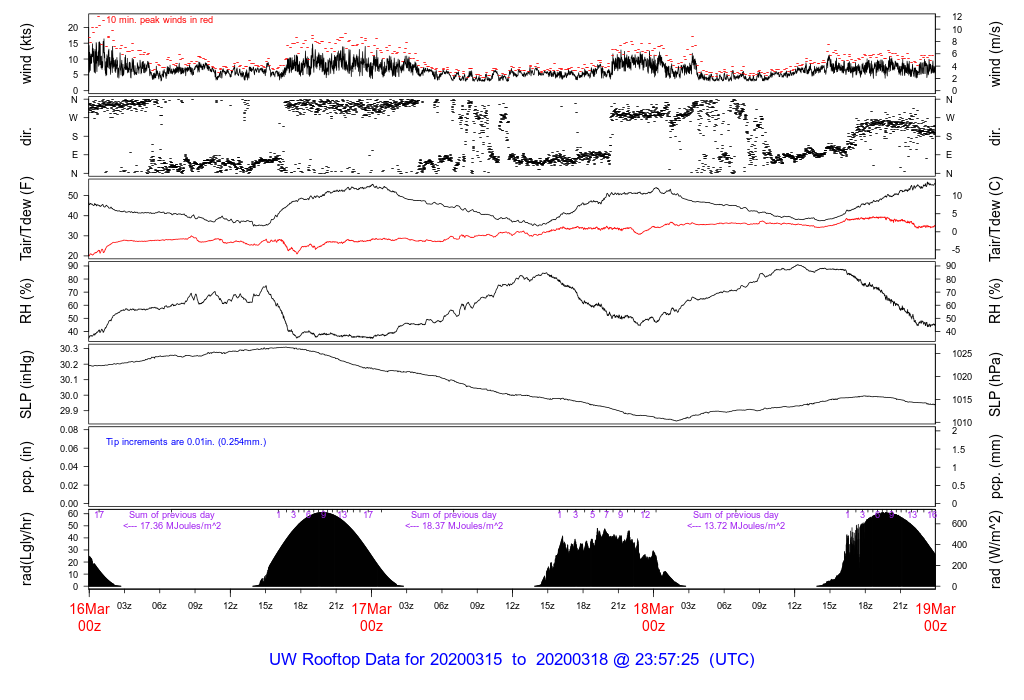The height and width of the screenshot is (700, 1024).
Task: Click the 'rad (W/m^2)' axis label
Action: pyautogui.click(x=995, y=549)
